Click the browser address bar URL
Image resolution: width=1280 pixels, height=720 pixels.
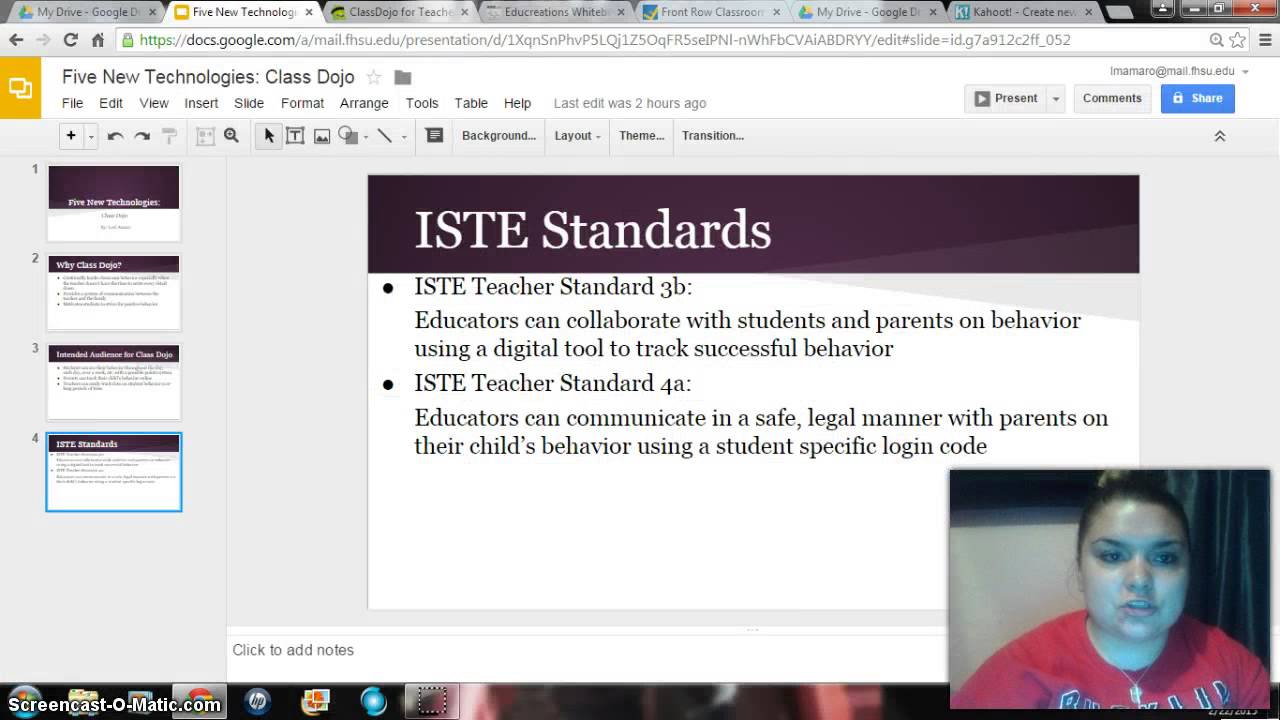click(605, 41)
